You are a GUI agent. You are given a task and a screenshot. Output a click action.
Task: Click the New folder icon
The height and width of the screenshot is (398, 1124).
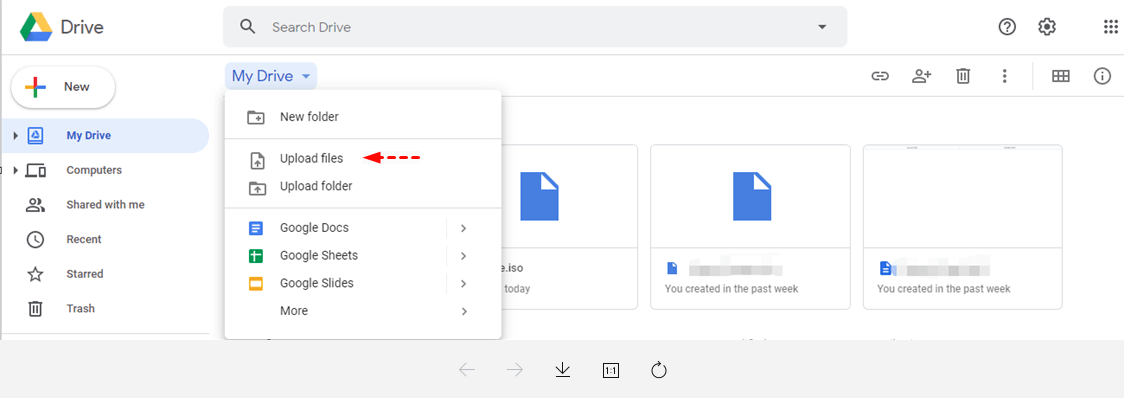[256, 118]
